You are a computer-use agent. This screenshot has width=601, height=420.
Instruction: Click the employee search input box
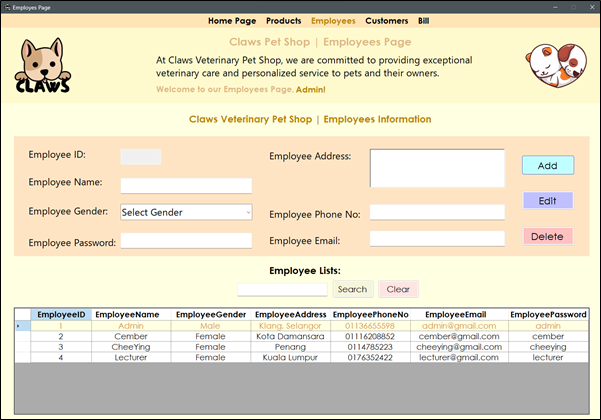tap(282, 289)
